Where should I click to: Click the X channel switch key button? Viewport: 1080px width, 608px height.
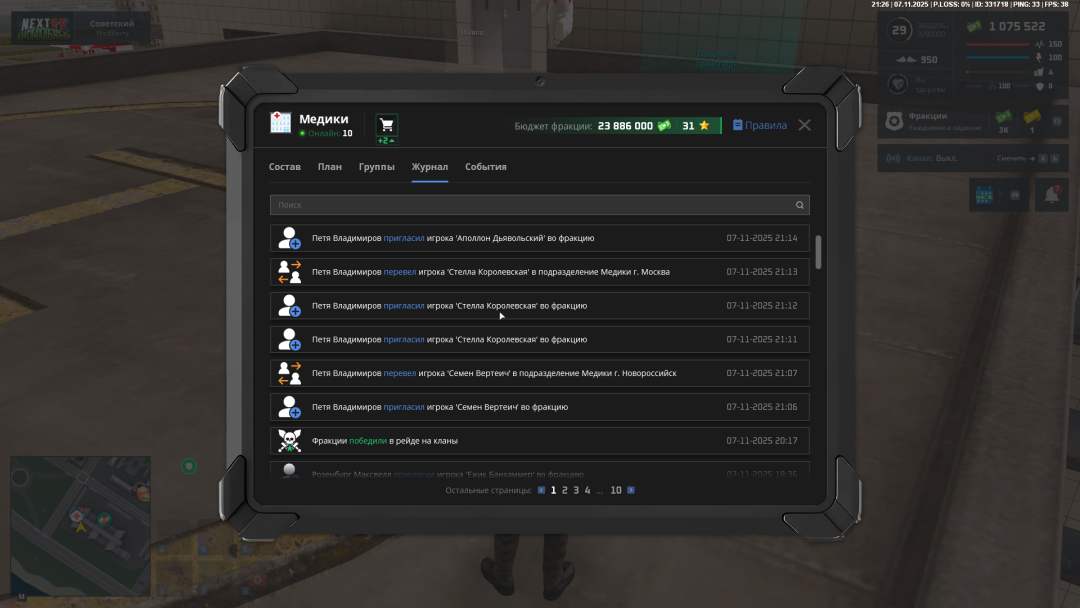1043,158
